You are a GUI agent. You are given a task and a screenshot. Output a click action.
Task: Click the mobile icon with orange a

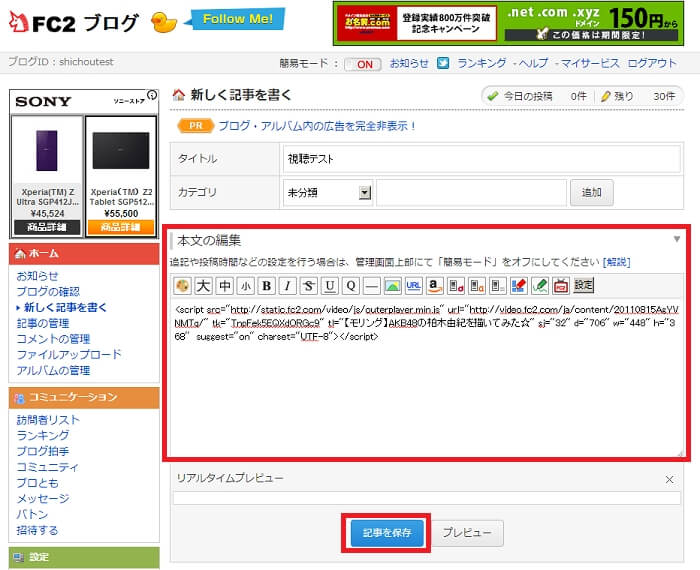pos(477,286)
